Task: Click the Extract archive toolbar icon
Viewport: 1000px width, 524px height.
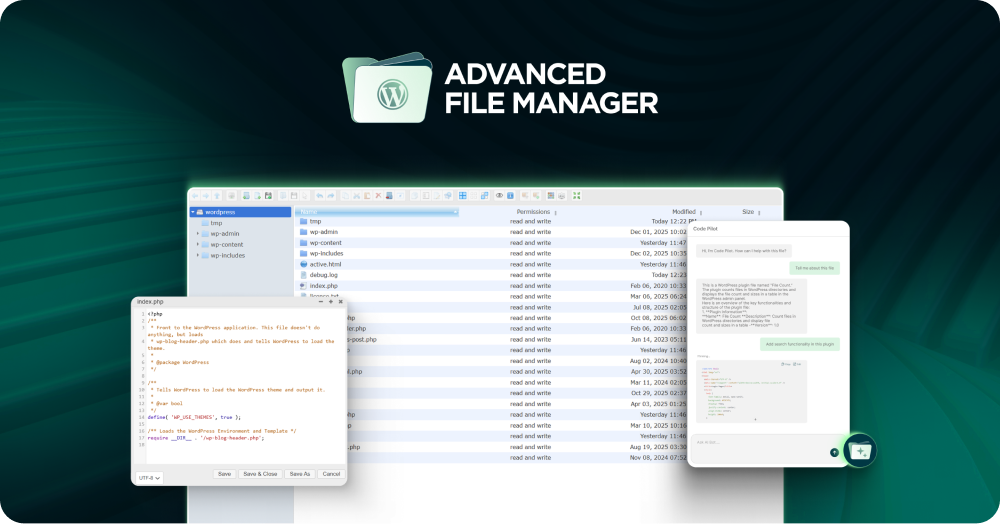Action: coord(524,196)
